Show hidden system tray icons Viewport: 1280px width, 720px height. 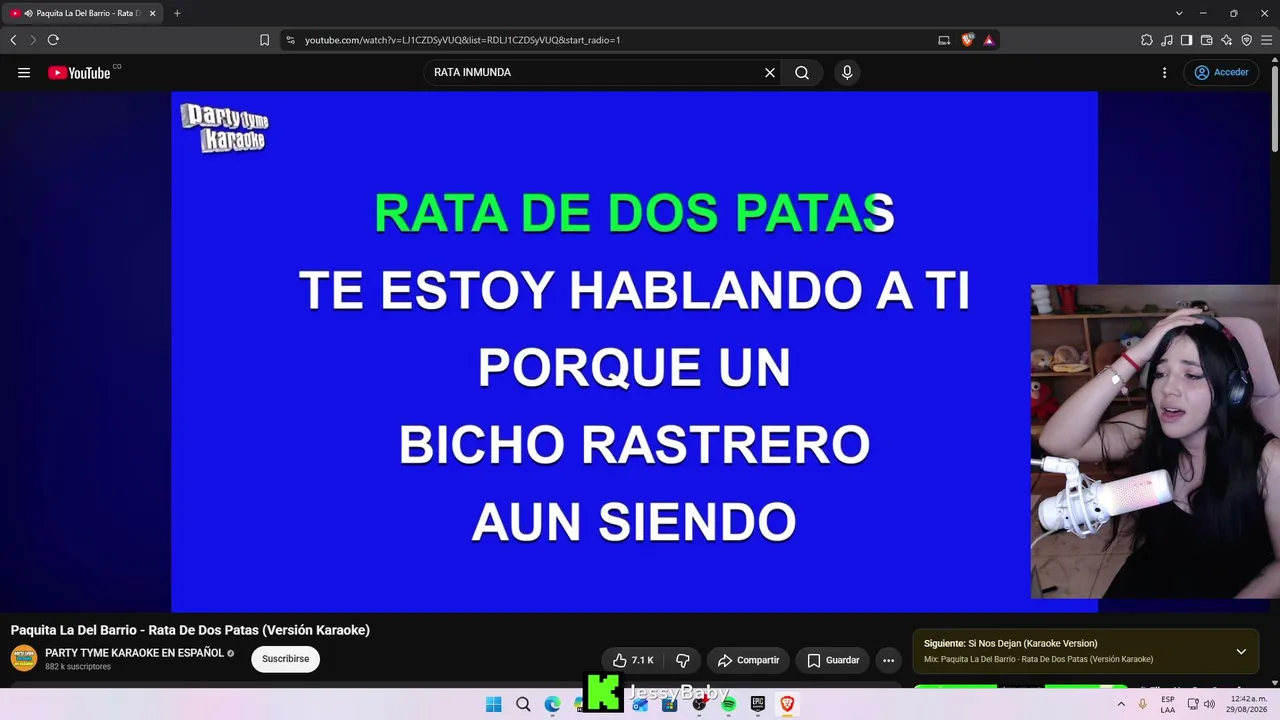1121,704
